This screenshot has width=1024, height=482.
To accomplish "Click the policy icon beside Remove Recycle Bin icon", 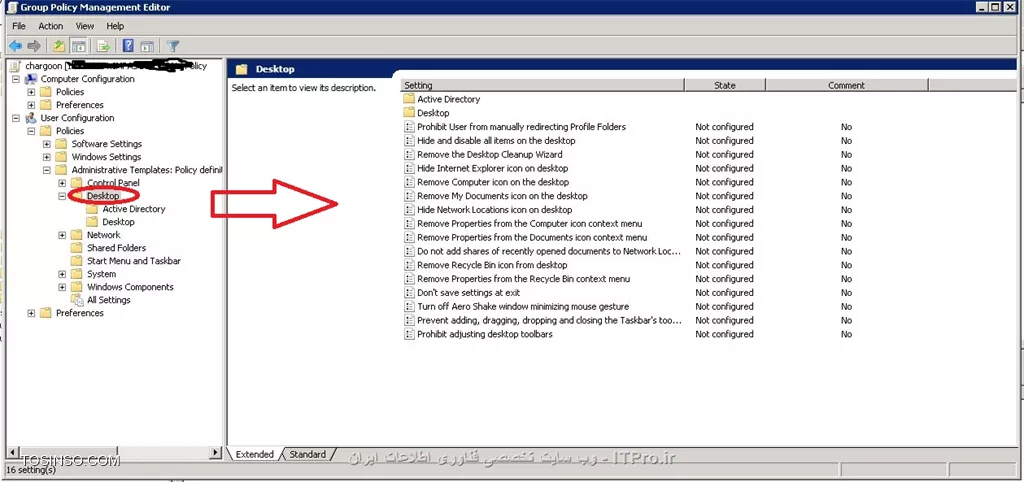I will tap(409, 265).
